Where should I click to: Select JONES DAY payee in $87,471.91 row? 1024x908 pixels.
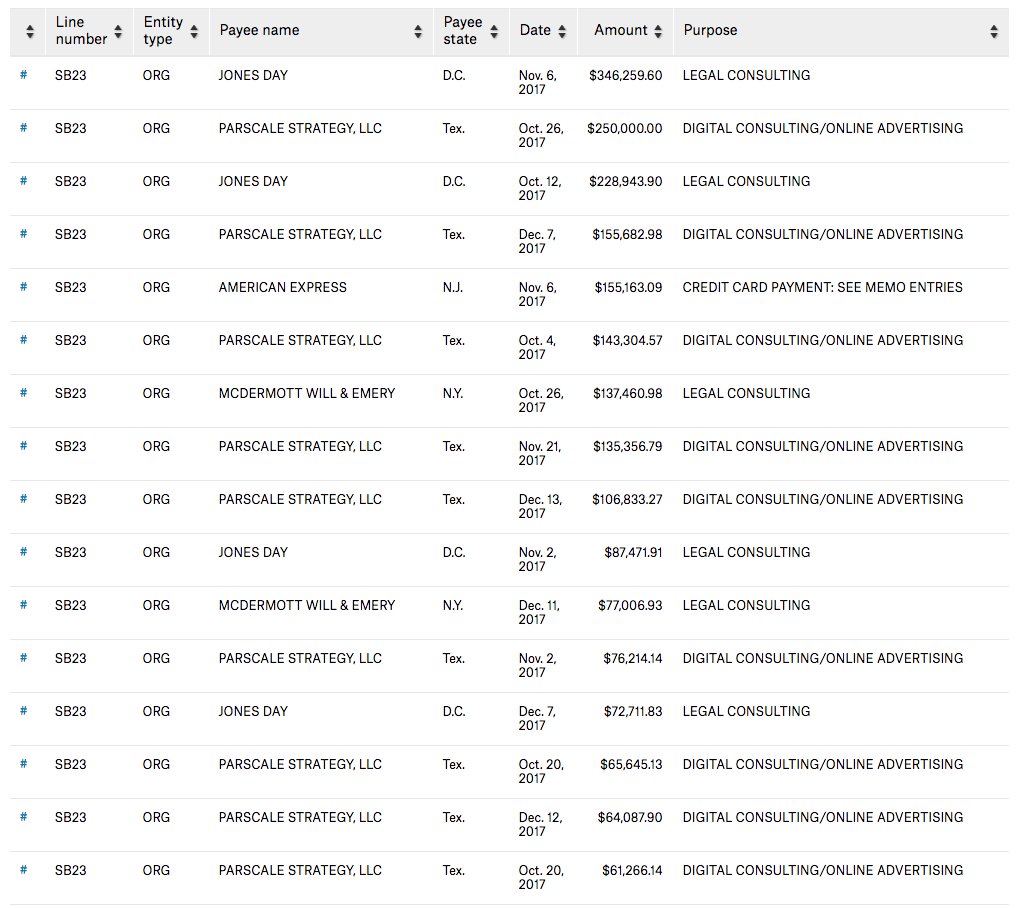(x=253, y=552)
